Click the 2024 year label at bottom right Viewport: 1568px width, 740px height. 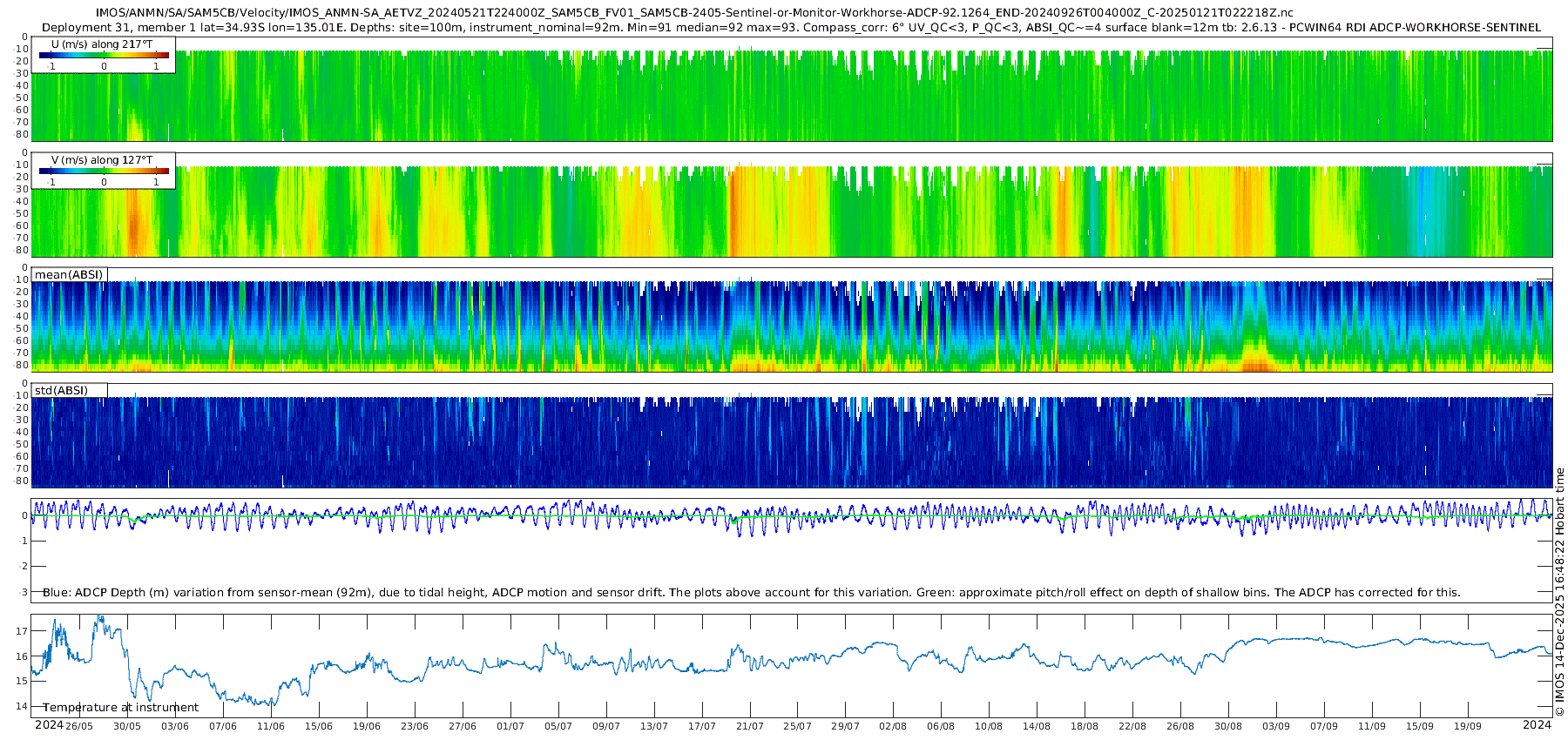click(1538, 725)
